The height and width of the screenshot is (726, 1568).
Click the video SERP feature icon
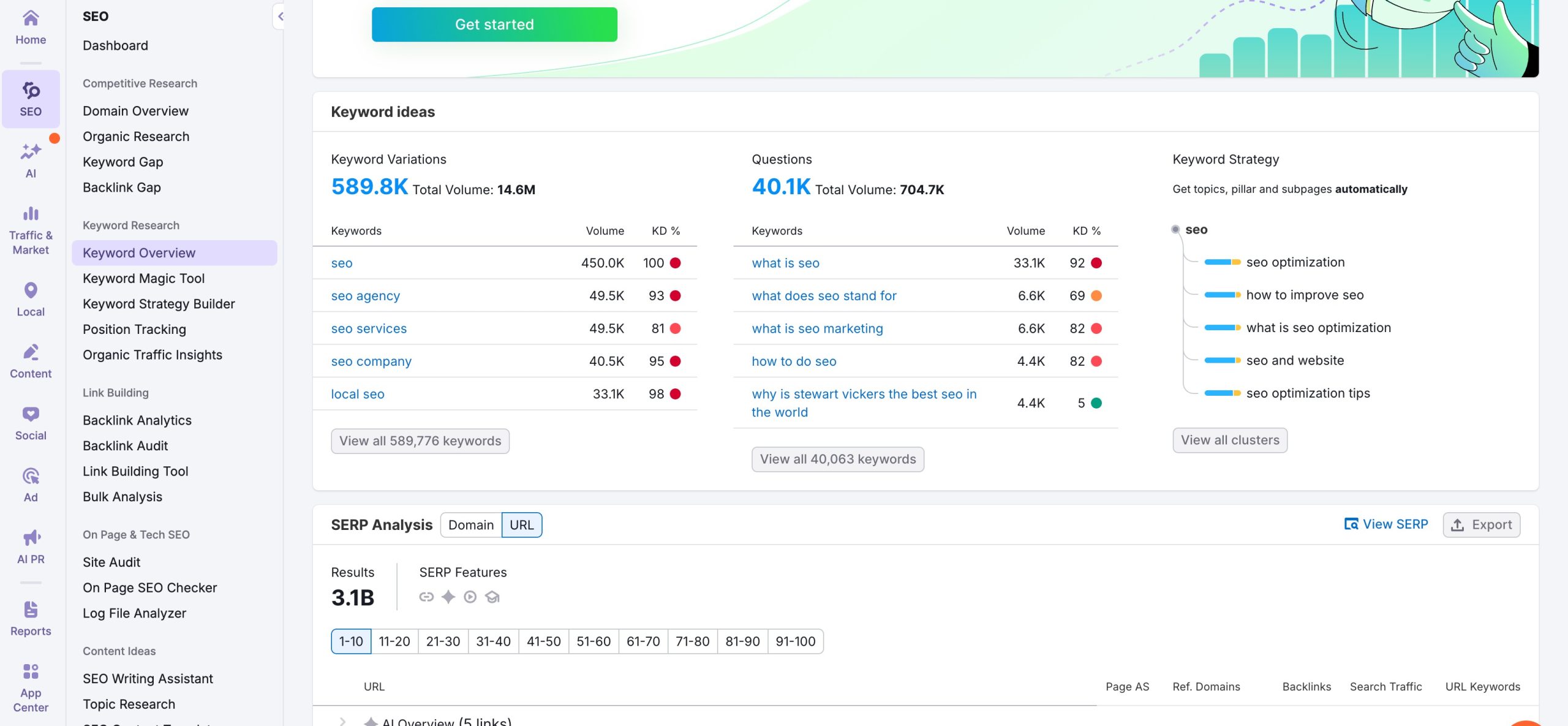pyautogui.click(x=470, y=597)
